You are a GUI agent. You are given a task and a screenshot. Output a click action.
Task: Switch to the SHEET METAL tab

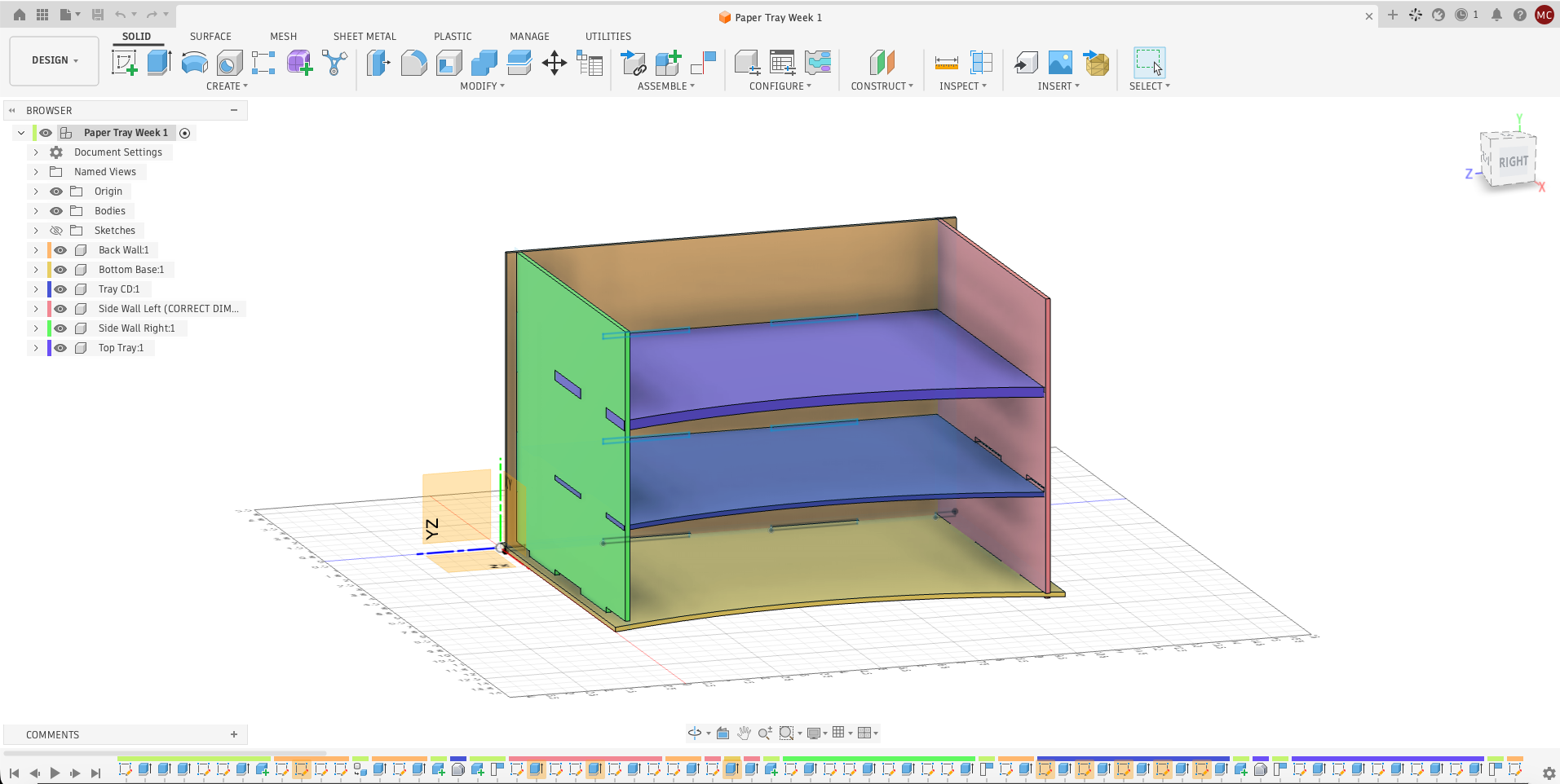point(365,36)
